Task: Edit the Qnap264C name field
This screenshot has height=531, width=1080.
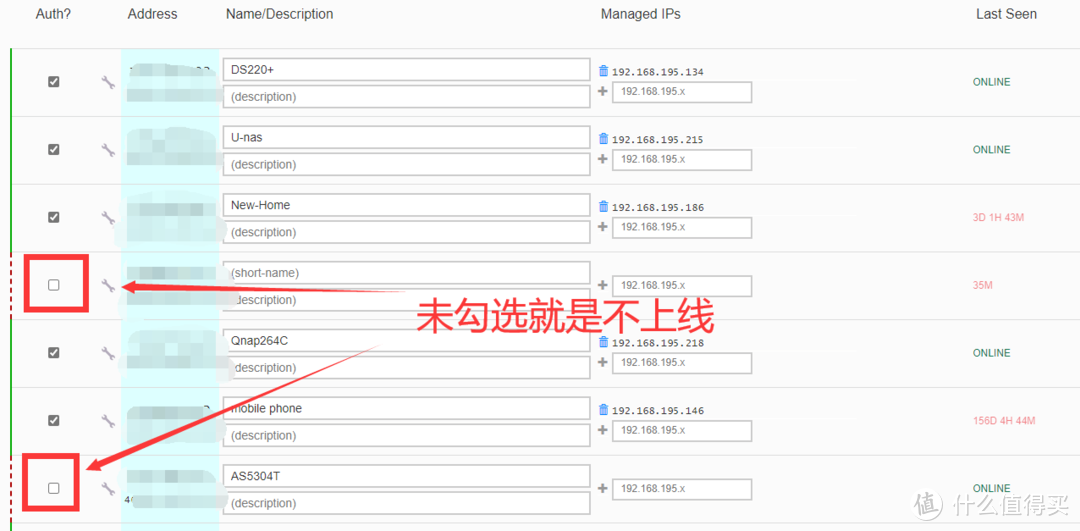Action: [x=406, y=340]
